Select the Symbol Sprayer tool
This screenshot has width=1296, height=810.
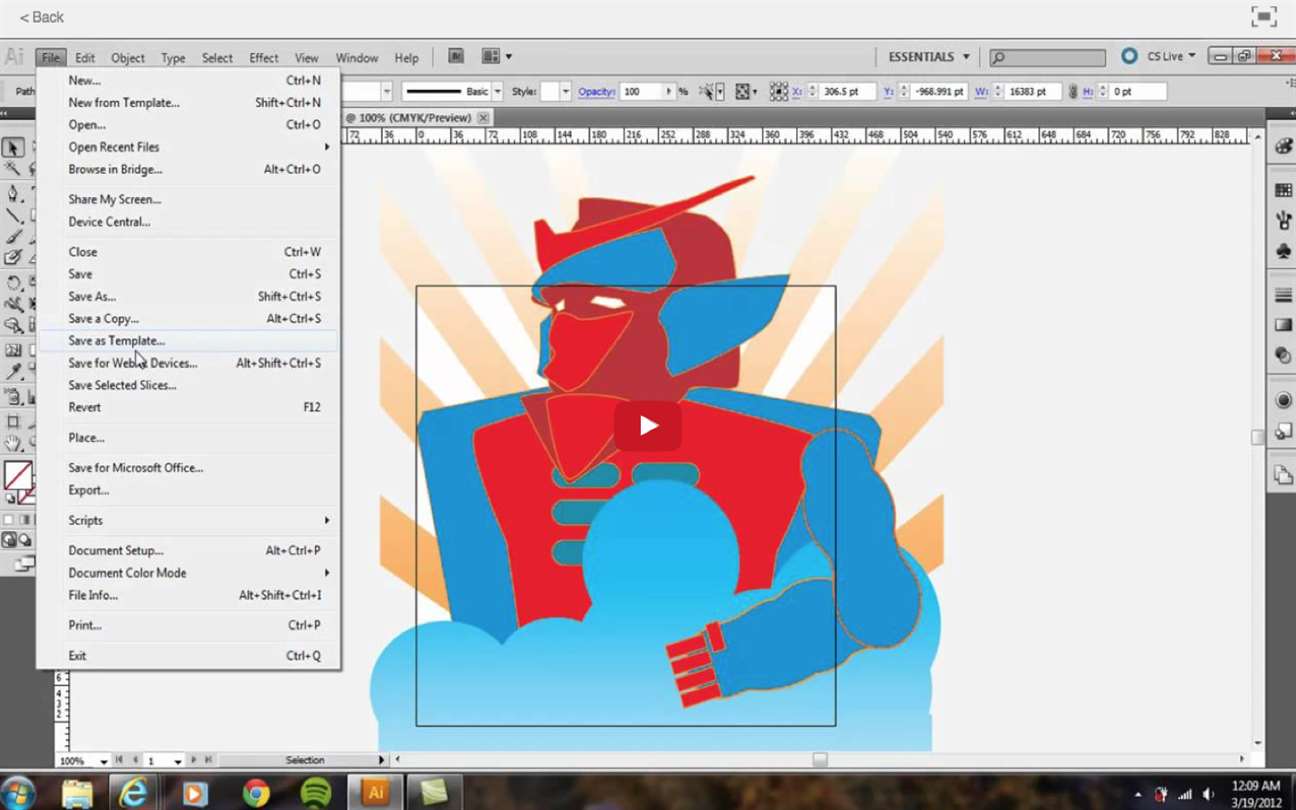click(x=13, y=397)
